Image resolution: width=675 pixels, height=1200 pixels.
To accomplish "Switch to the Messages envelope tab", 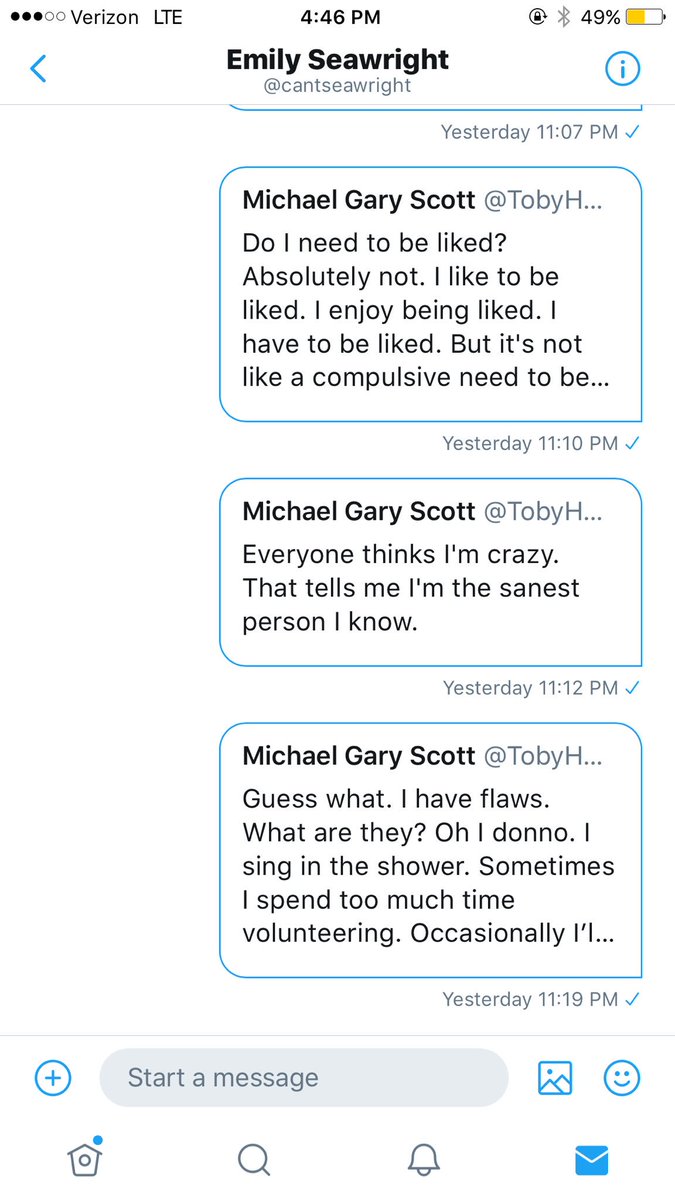I will point(592,1158).
